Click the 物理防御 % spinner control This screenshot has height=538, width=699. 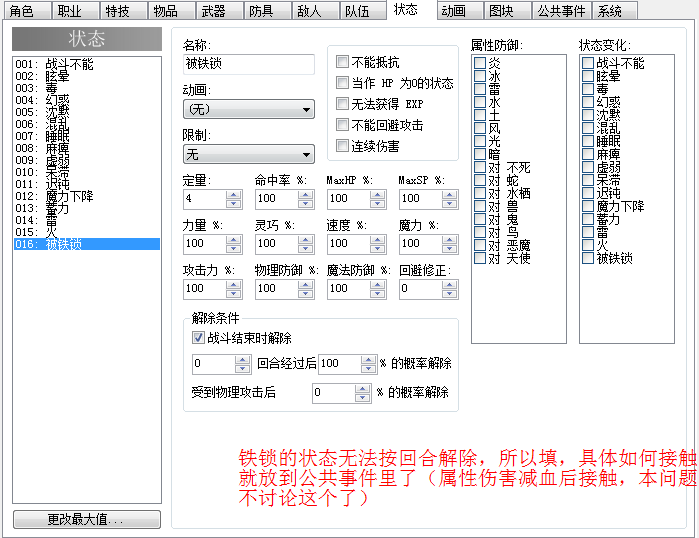[x=305, y=289]
